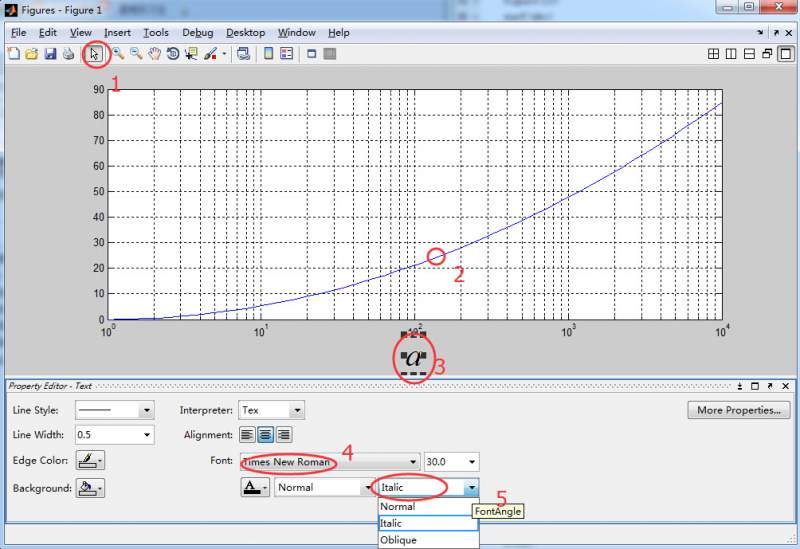Activate the Pan hand tool
This screenshot has height=549, width=800.
[155, 54]
